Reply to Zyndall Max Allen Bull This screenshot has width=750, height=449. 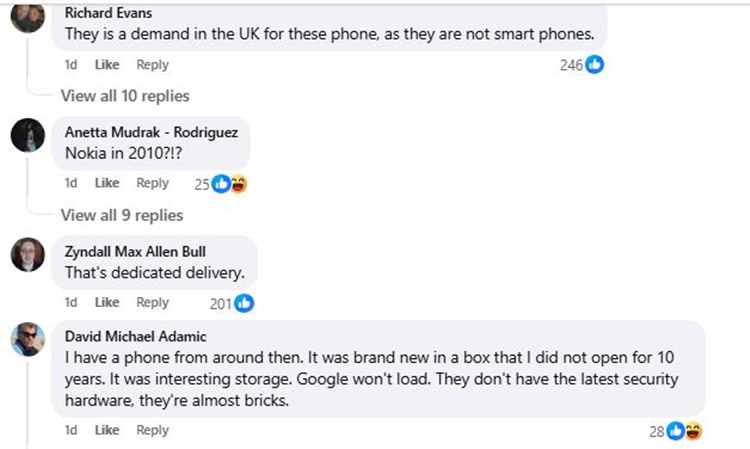click(152, 302)
